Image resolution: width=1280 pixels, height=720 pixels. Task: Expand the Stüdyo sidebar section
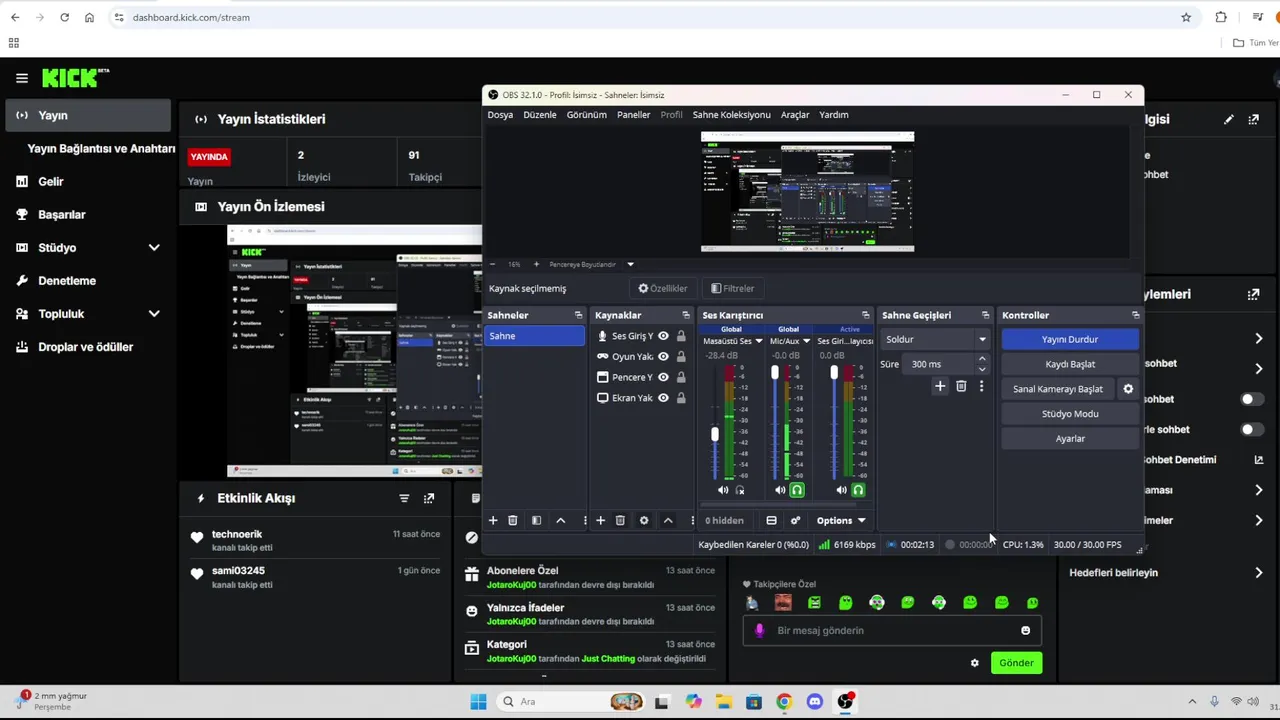click(x=154, y=247)
